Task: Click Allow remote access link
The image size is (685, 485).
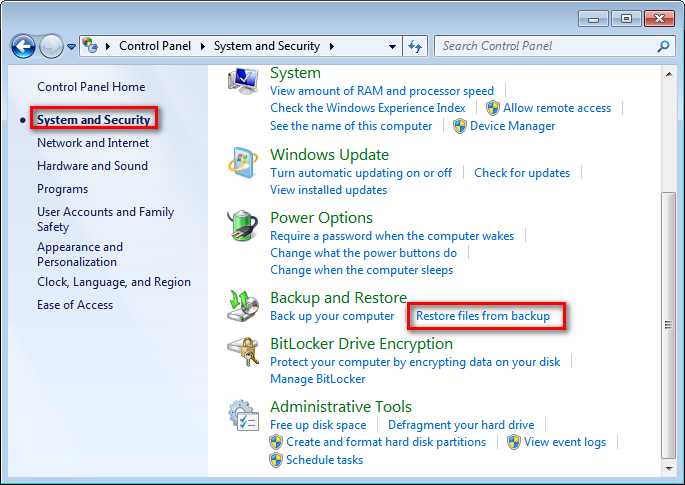Action: tap(557, 108)
